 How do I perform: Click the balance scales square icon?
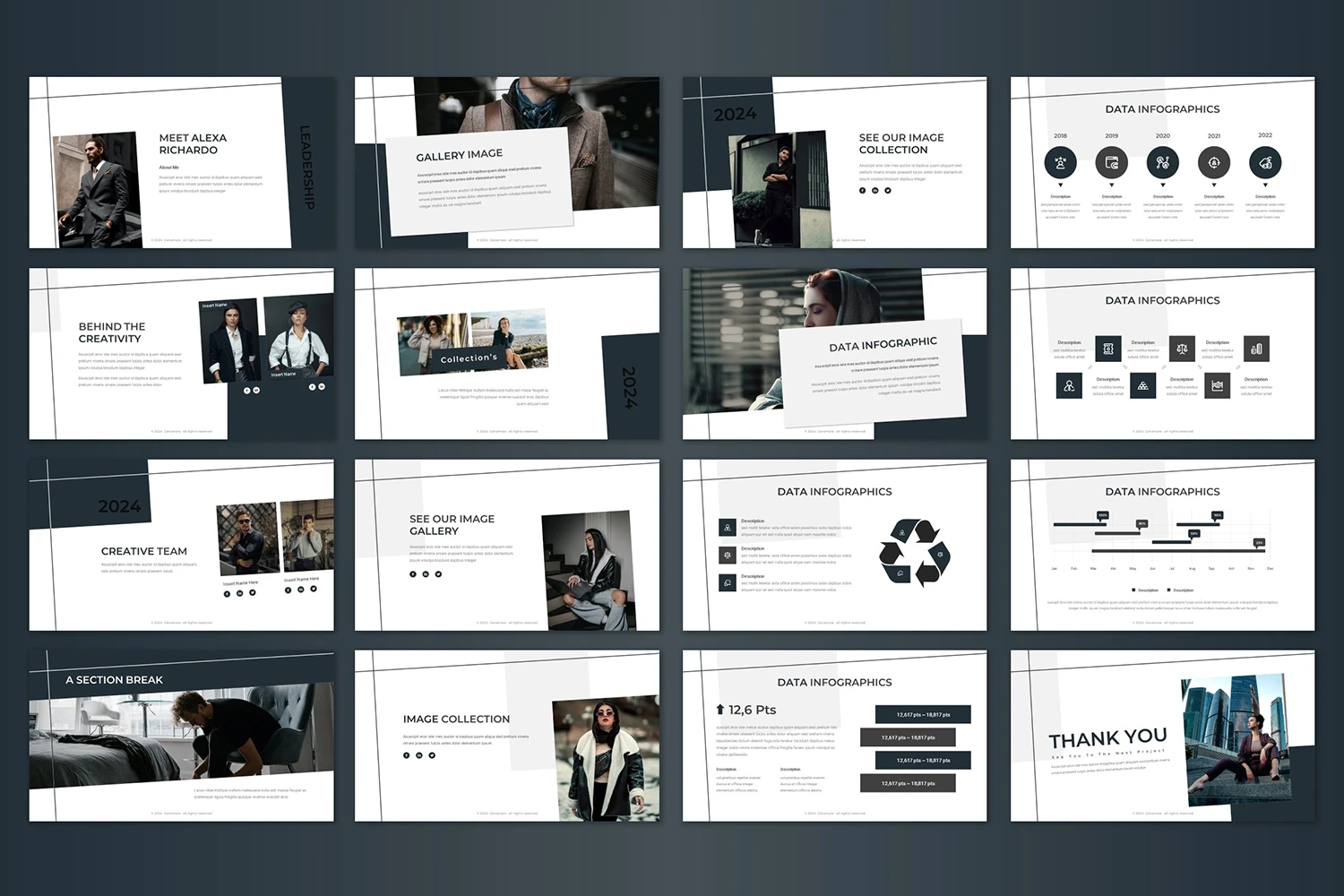pyautogui.click(x=1182, y=349)
